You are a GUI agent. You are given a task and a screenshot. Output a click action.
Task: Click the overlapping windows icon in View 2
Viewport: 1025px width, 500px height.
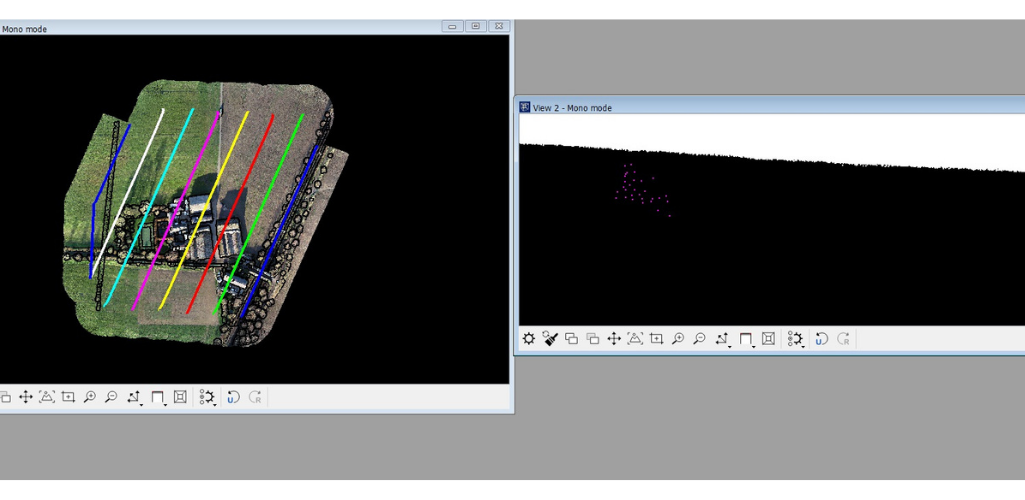[571, 339]
